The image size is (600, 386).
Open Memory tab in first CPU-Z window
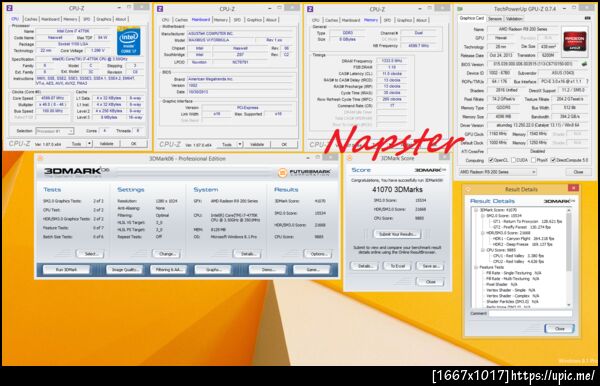pos(70,19)
